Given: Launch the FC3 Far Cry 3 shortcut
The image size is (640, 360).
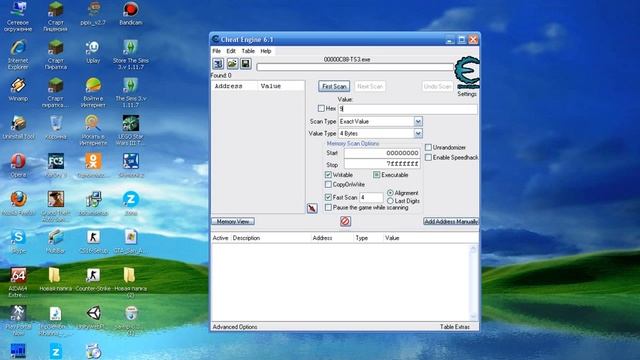Looking at the screenshot, I should tap(56, 166).
